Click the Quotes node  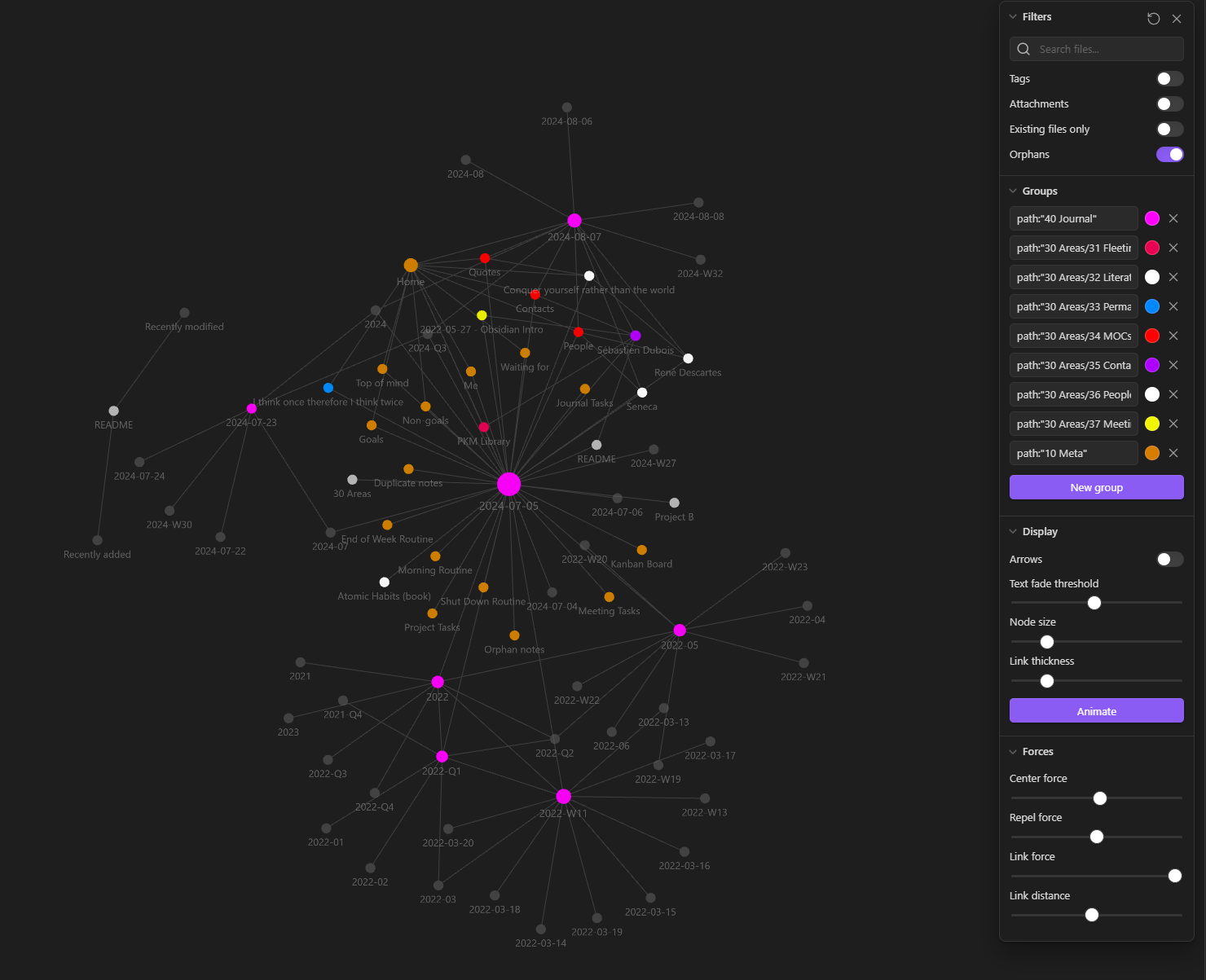point(485,258)
